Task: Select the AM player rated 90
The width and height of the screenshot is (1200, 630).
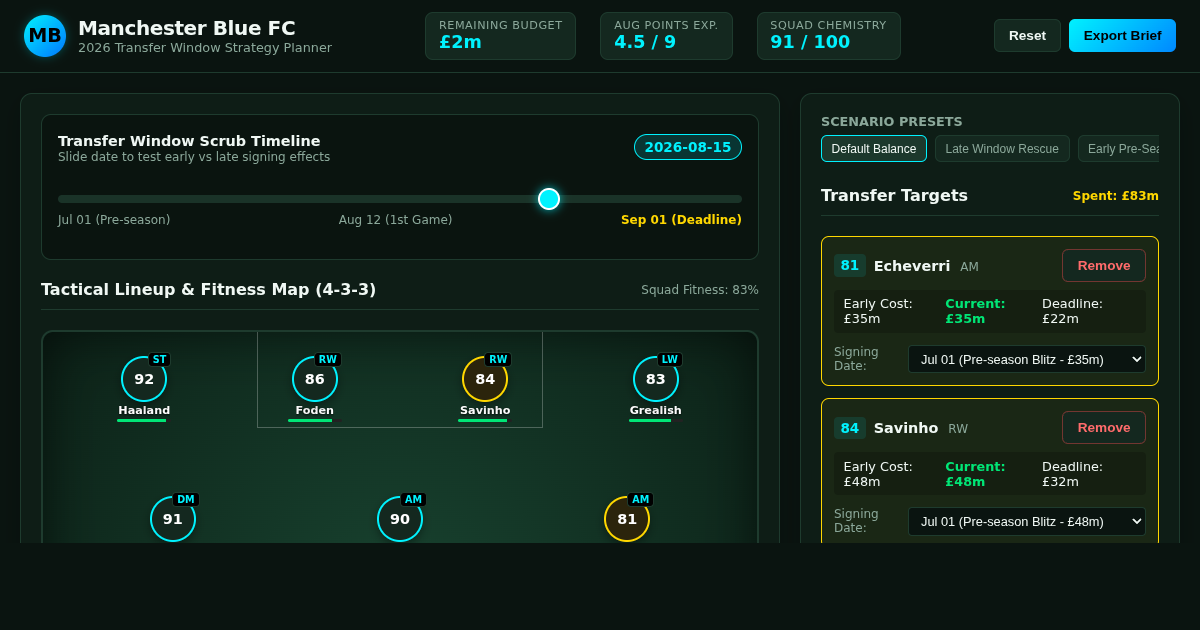Action: pos(400,519)
